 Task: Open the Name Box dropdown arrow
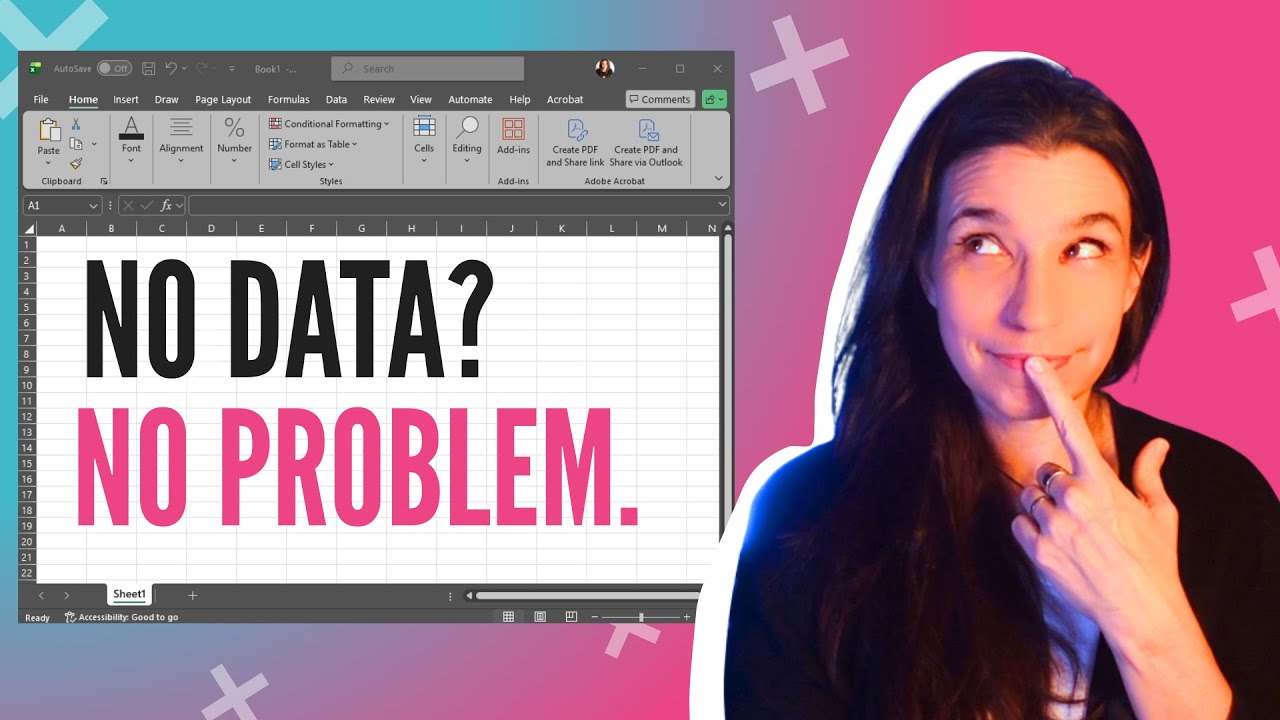coord(94,205)
